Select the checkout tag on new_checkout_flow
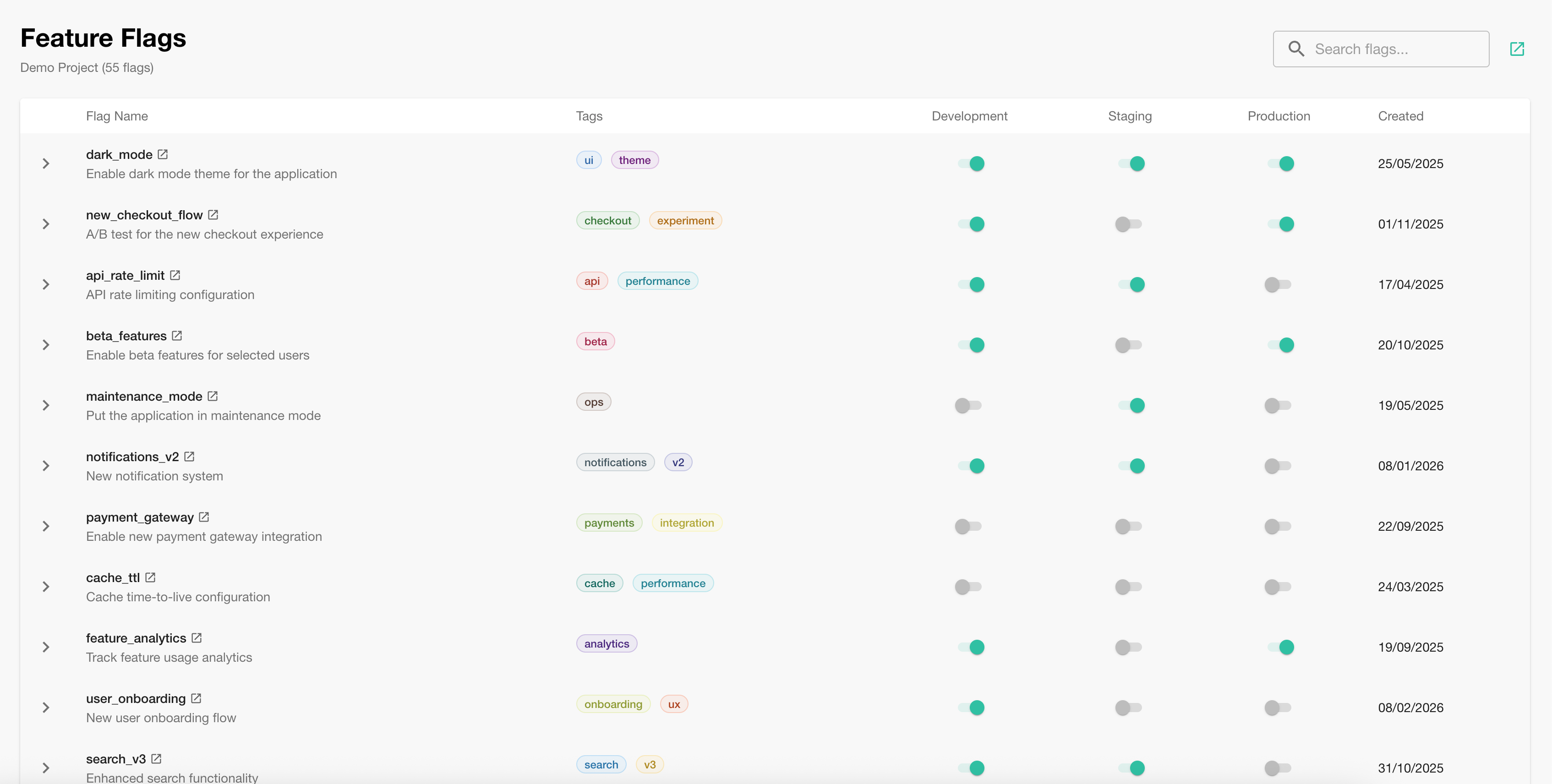Screen dimensions: 1552x784 (x=608, y=220)
